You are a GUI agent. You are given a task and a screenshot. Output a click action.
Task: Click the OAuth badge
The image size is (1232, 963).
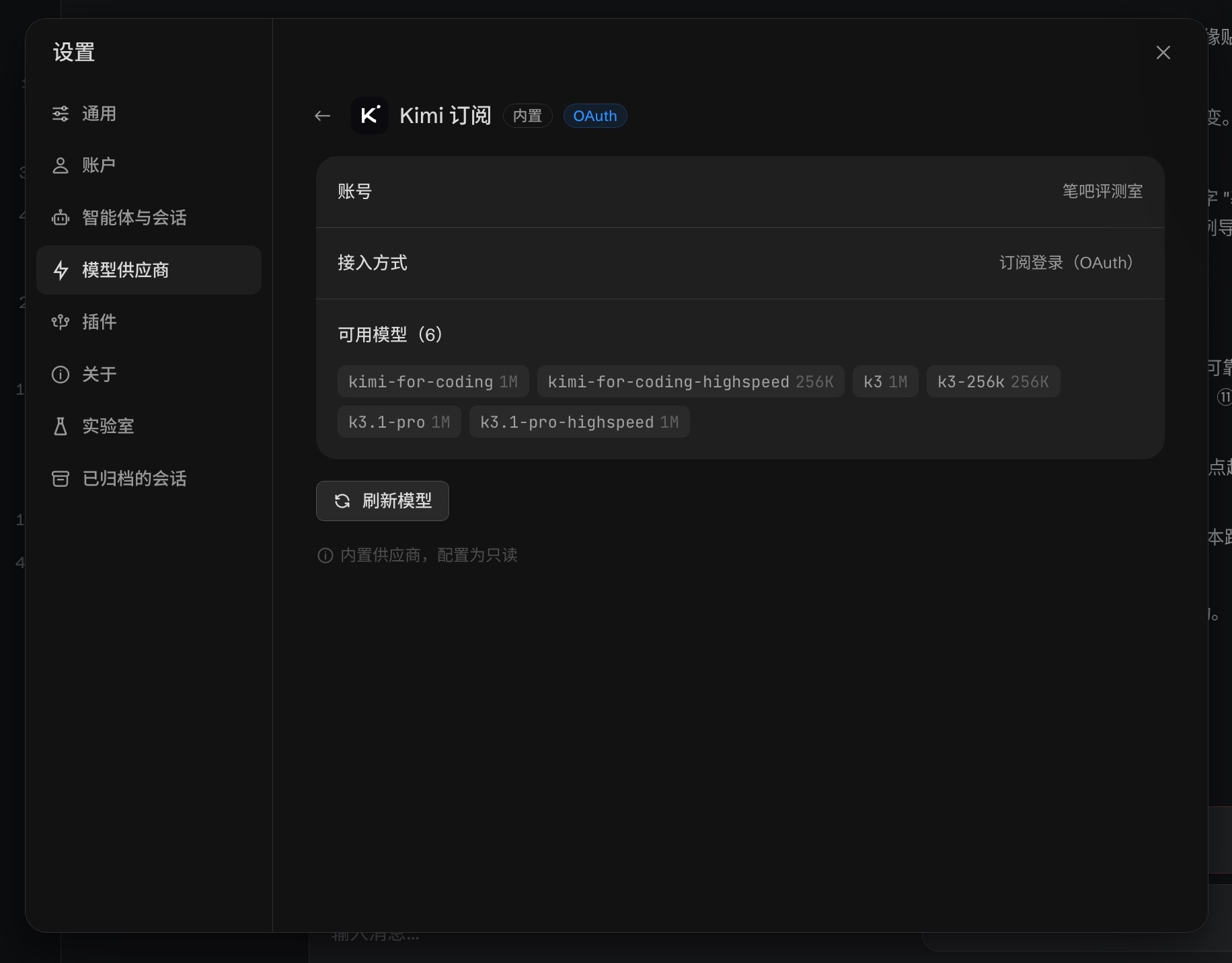[595, 116]
